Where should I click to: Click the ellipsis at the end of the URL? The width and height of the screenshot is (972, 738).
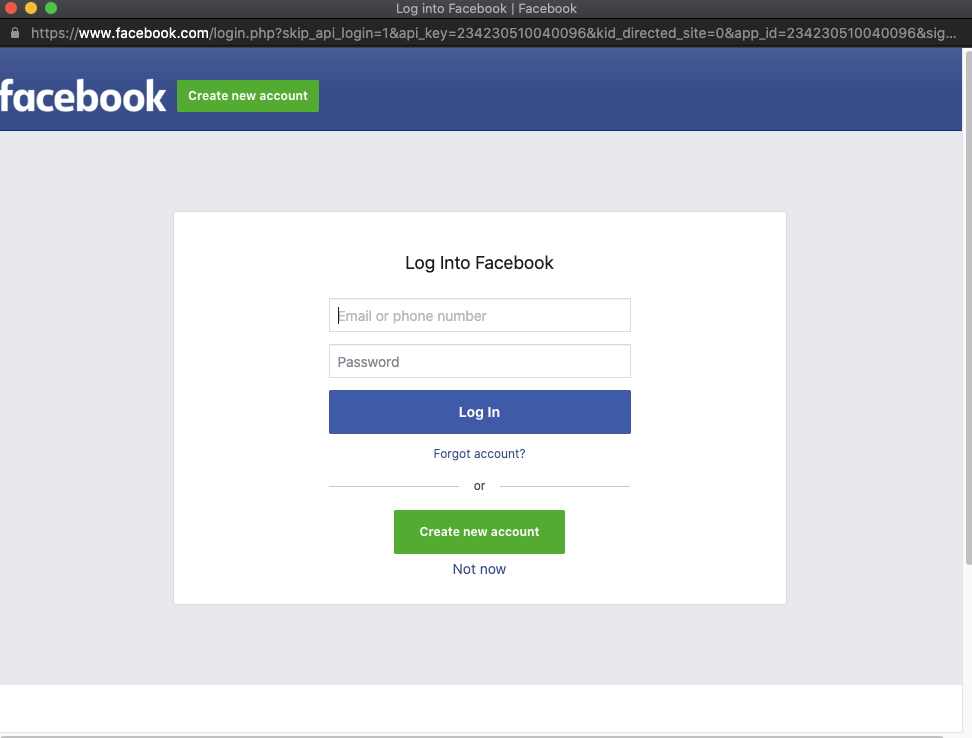[950, 34]
